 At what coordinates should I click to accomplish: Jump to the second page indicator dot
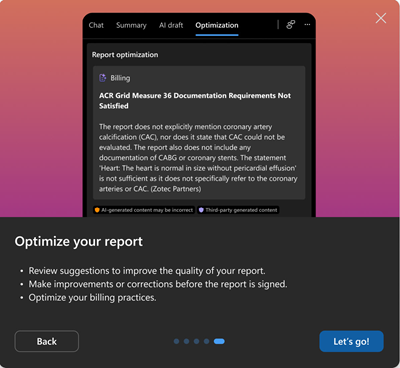coord(187,341)
